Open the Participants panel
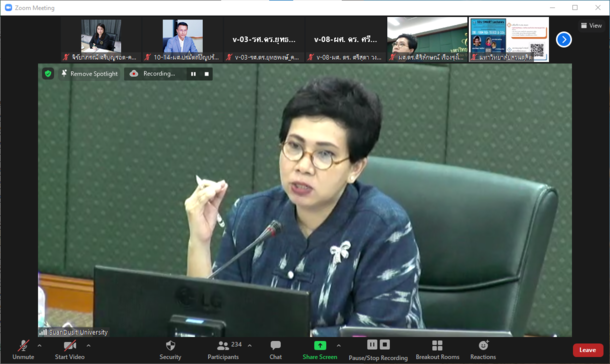Image resolution: width=610 pixels, height=364 pixels. pyautogui.click(x=223, y=349)
